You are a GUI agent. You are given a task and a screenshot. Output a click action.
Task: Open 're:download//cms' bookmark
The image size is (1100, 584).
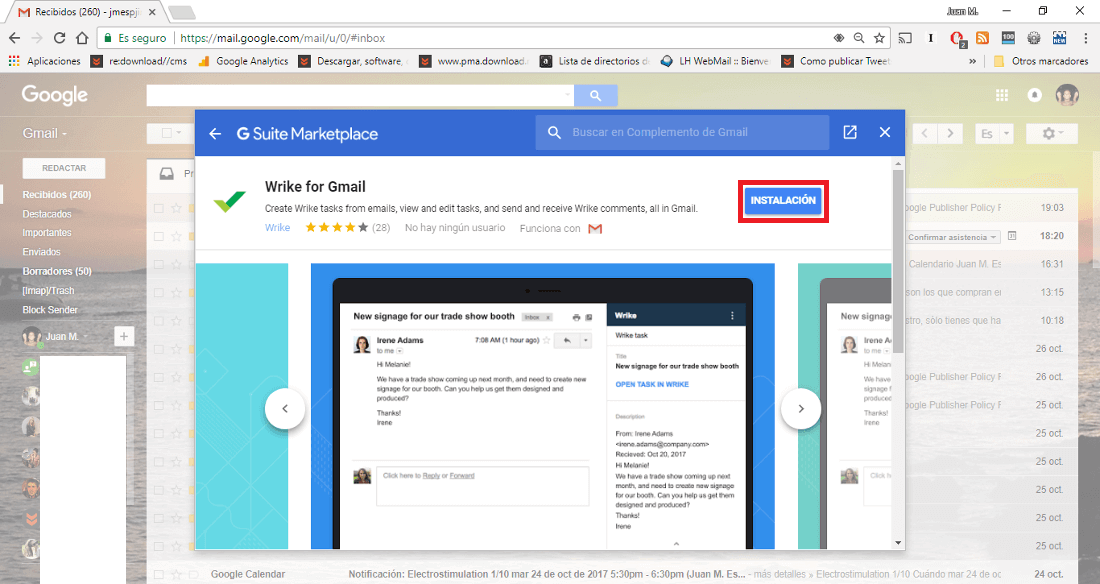click(x=140, y=61)
